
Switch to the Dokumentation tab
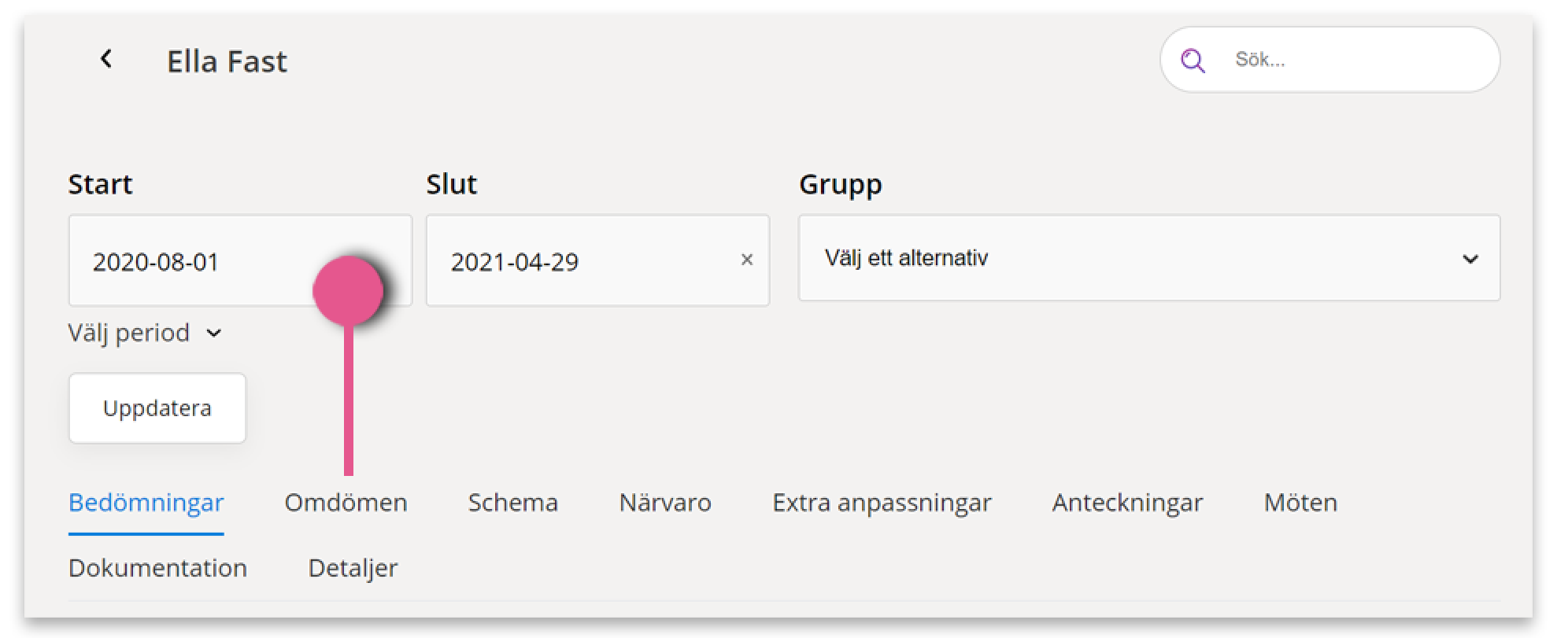coord(157,568)
